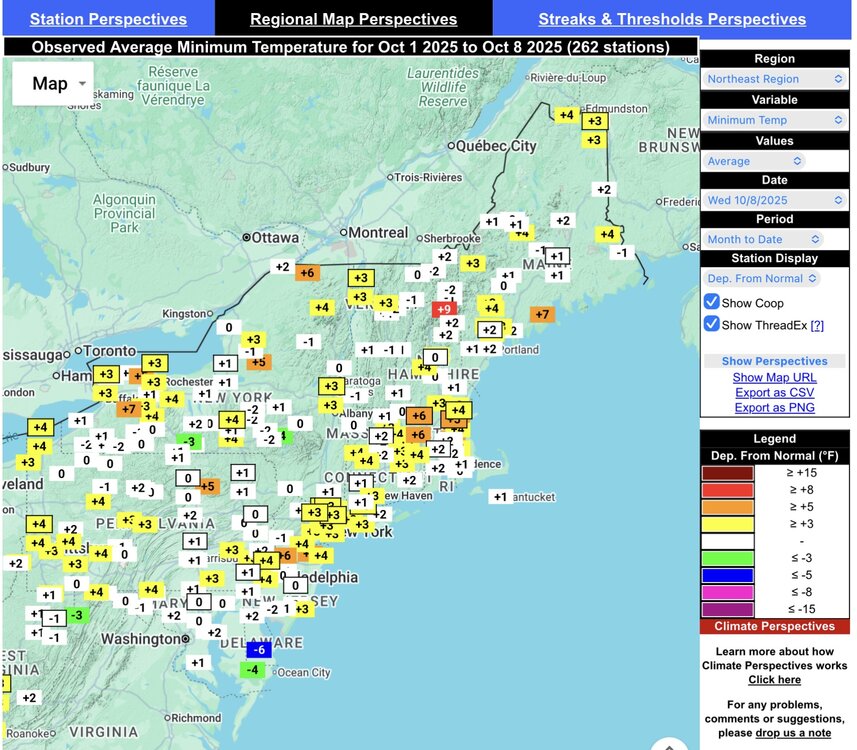
Task: Click the orange +5 marker in Pennsylvania
Action: [x=207, y=486]
